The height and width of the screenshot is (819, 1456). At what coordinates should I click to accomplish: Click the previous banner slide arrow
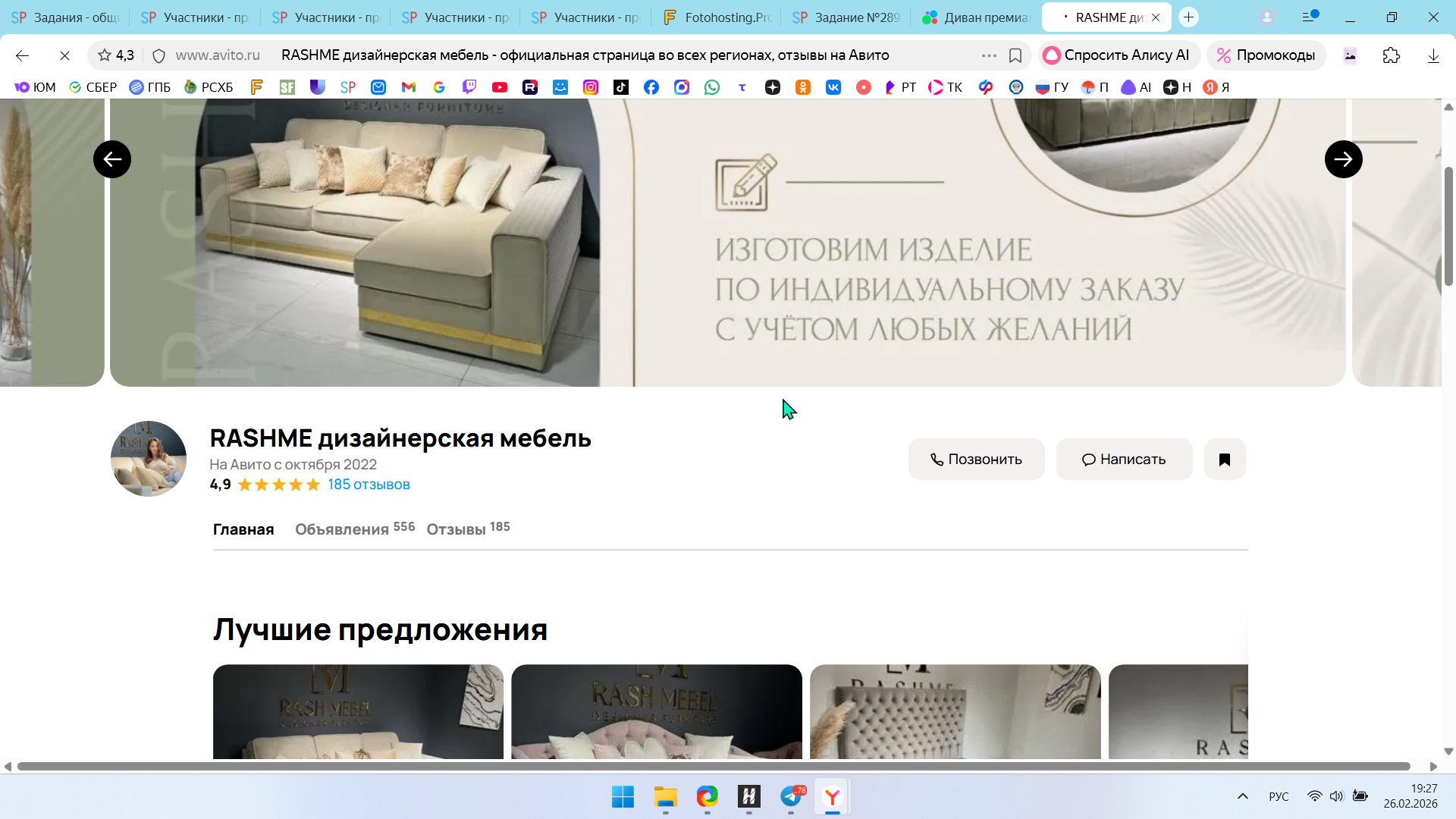tap(112, 159)
